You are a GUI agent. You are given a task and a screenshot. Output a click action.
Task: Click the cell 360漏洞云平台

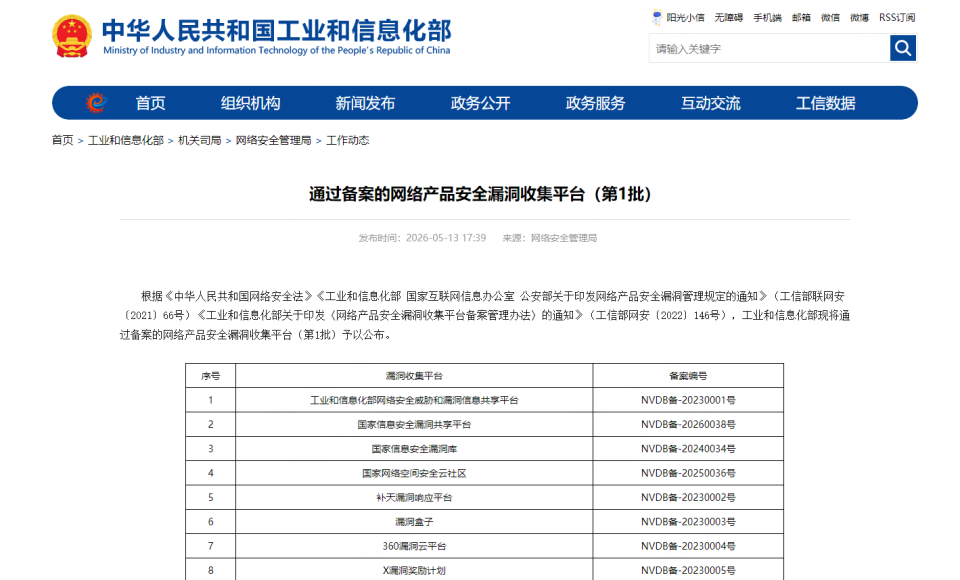(x=414, y=546)
